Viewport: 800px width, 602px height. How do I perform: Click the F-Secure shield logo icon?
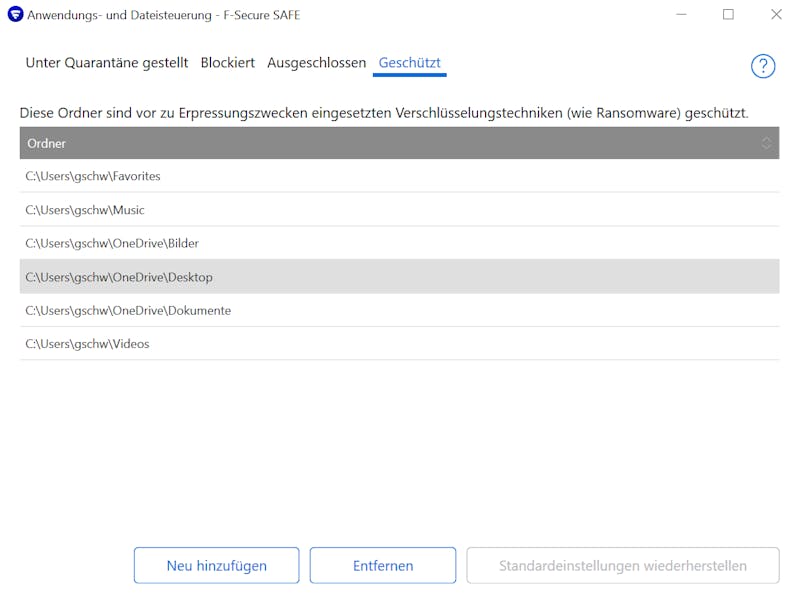15,14
